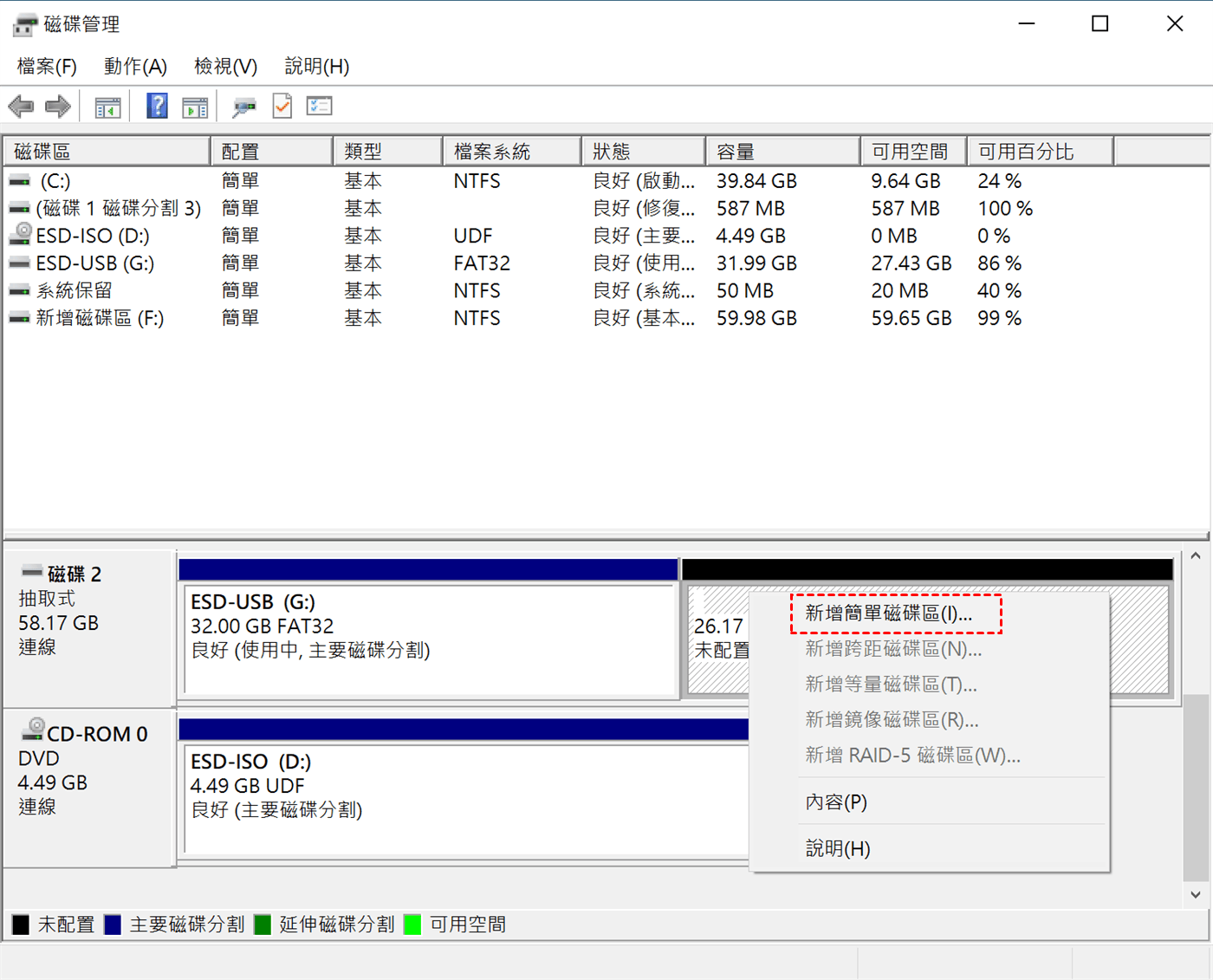Sort by the 可用空間 column header
The height and width of the screenshot is (980, 1213).
coord(914,152)
